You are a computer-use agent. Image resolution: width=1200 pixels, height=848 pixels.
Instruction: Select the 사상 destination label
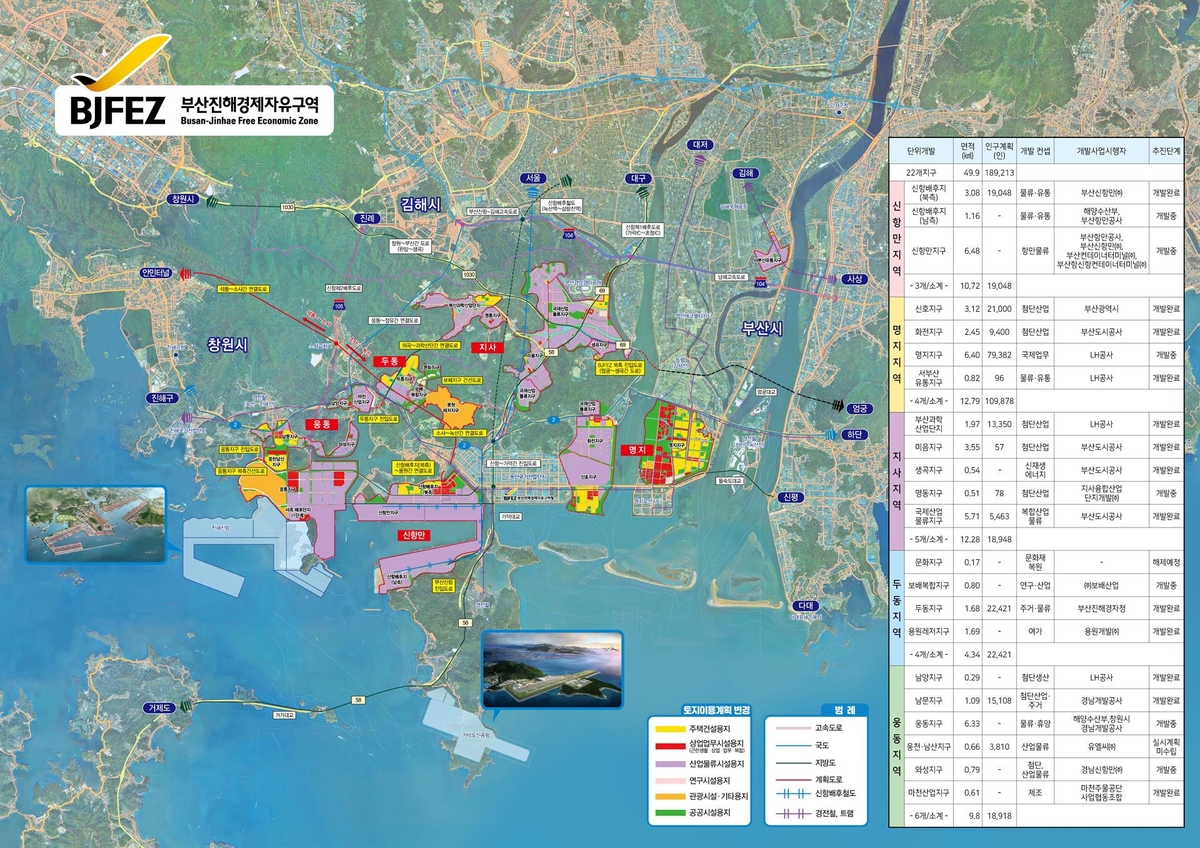(855, 279)
